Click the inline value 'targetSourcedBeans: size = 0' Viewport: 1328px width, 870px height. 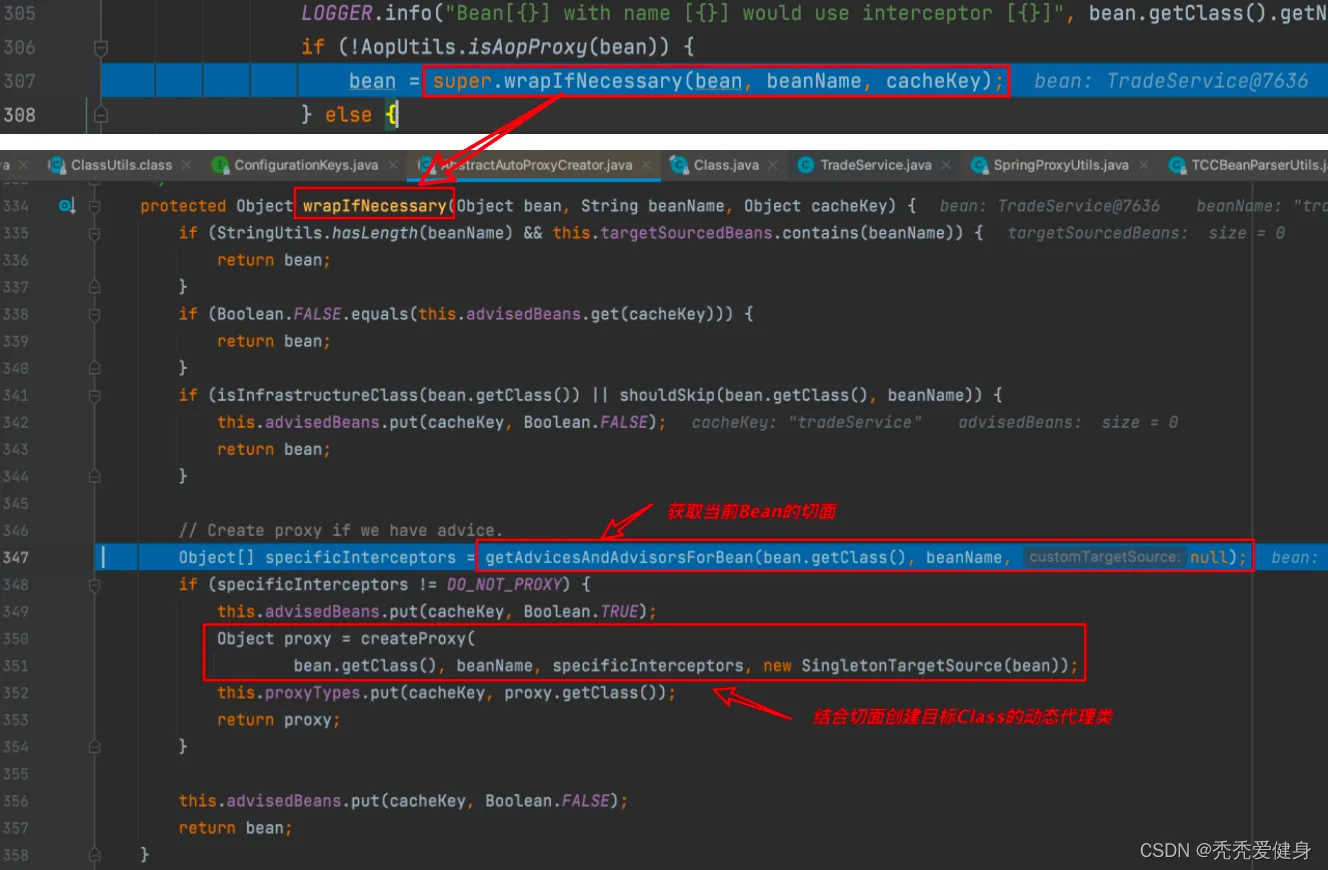click(x=1146, y=233)
